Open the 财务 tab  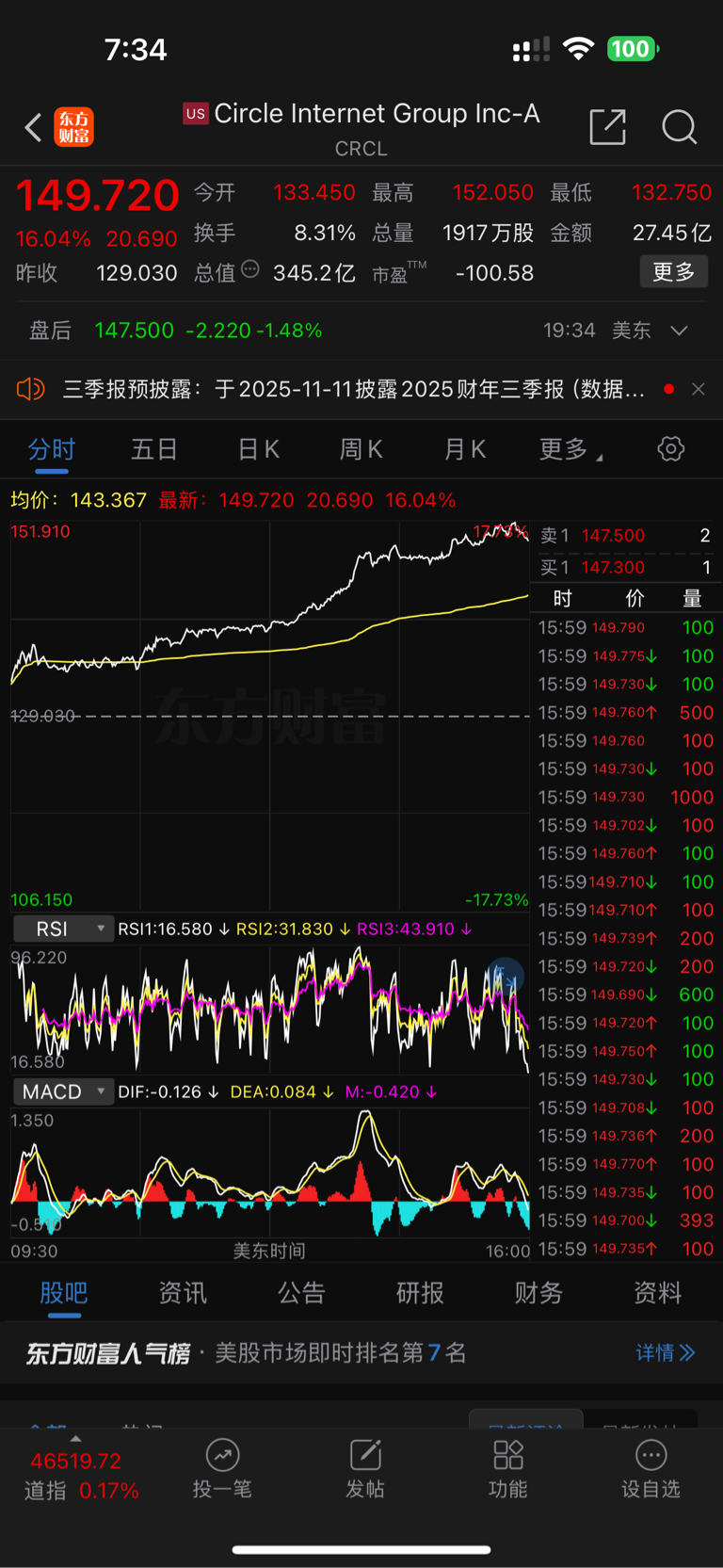(x=538, y=1292)
